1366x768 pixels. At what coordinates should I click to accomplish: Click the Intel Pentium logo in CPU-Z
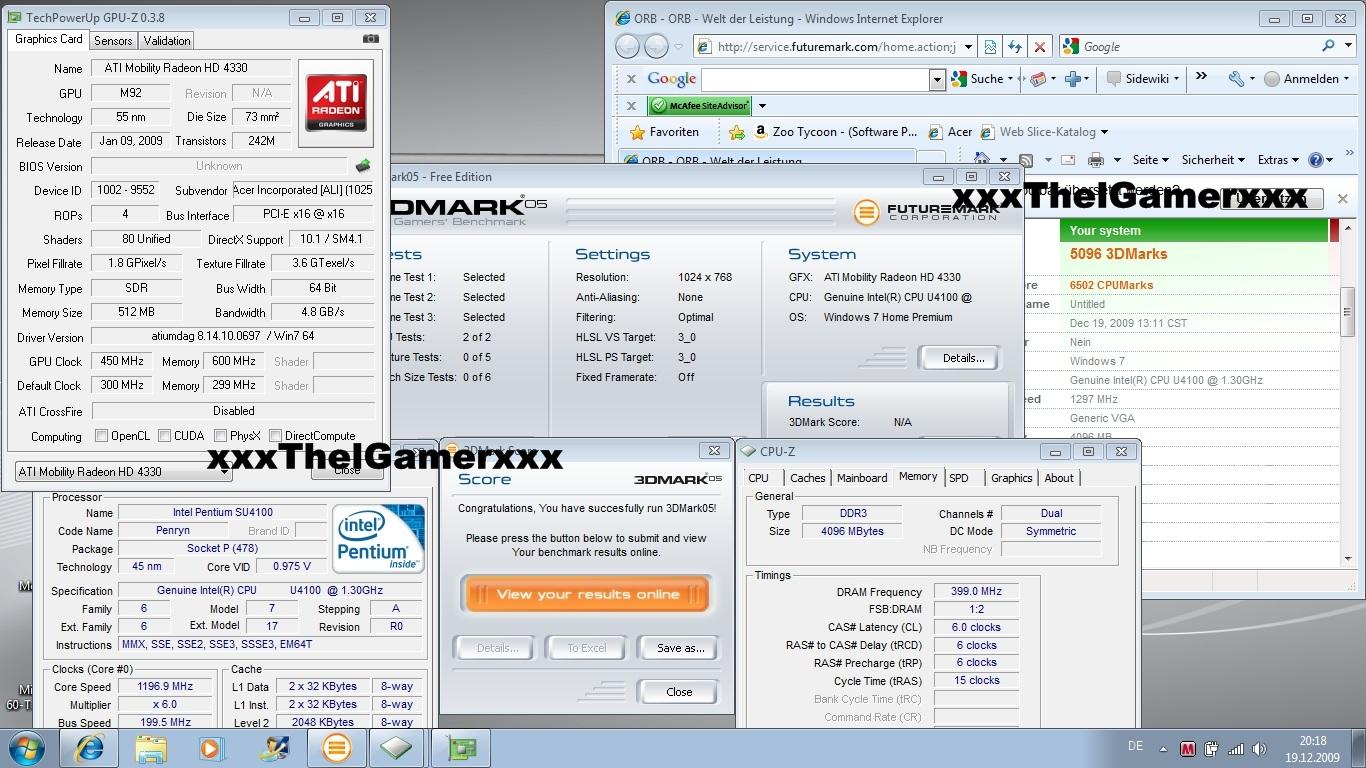click(378, 540)
